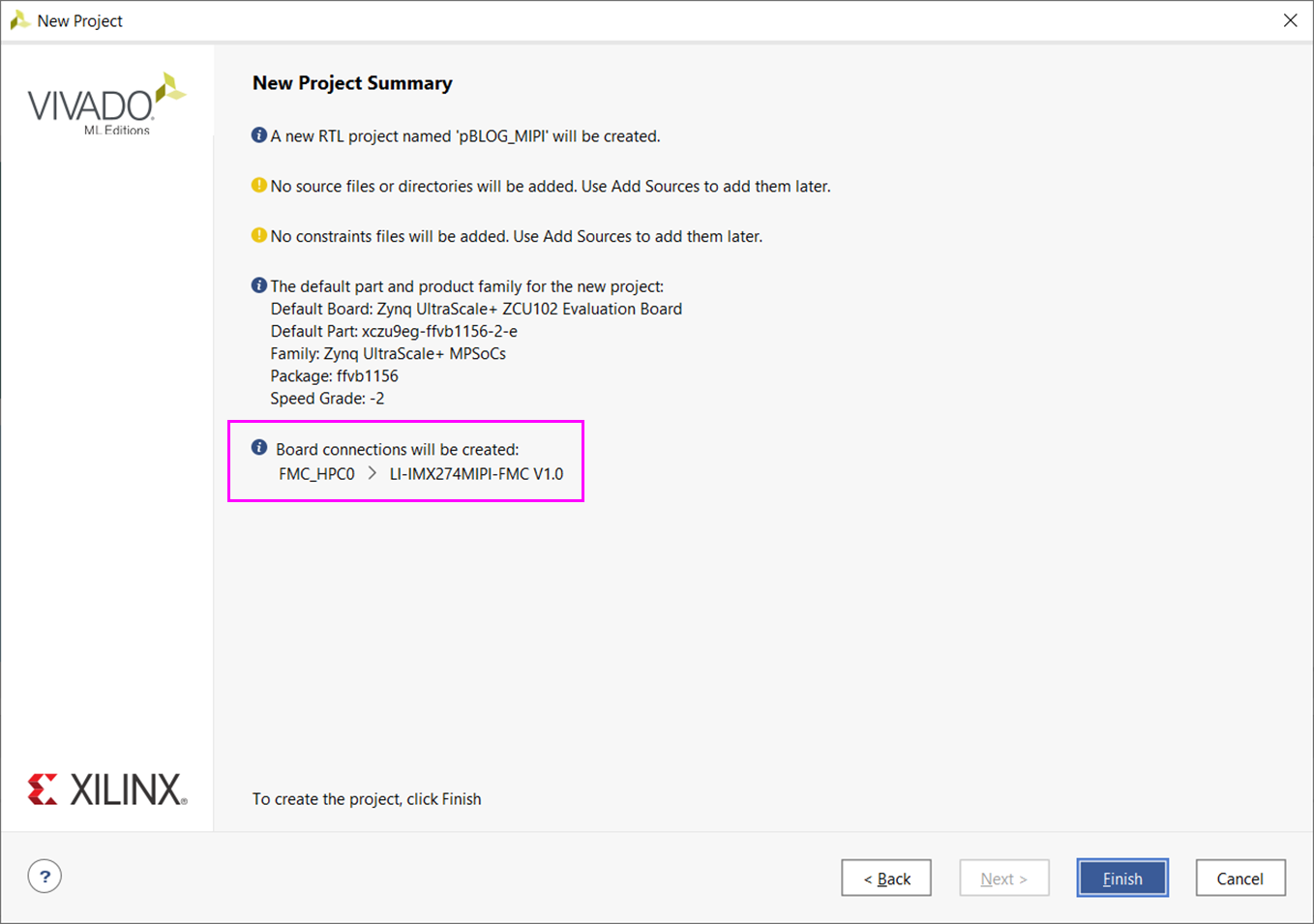Click info icon beside Board connections message
The height and width of the screenshot is (924, 1314).
pos(259,448)
